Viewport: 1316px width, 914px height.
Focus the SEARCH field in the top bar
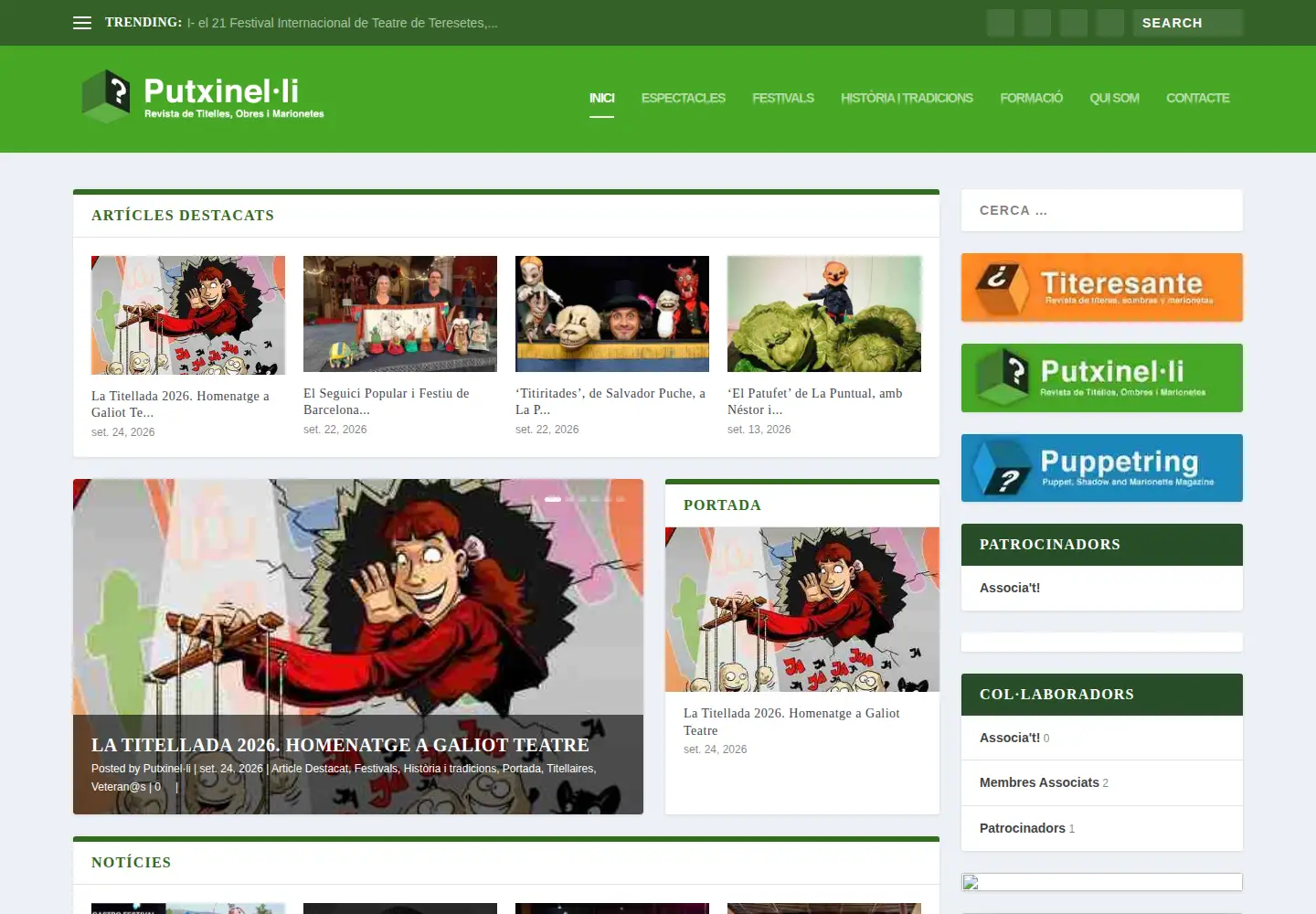pos(1188,23)
